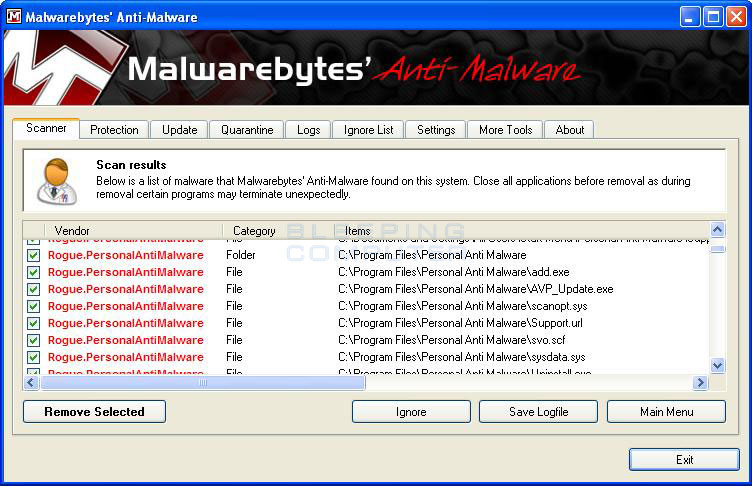Open the Quarantine tab
752x486 pixels.
247,130
